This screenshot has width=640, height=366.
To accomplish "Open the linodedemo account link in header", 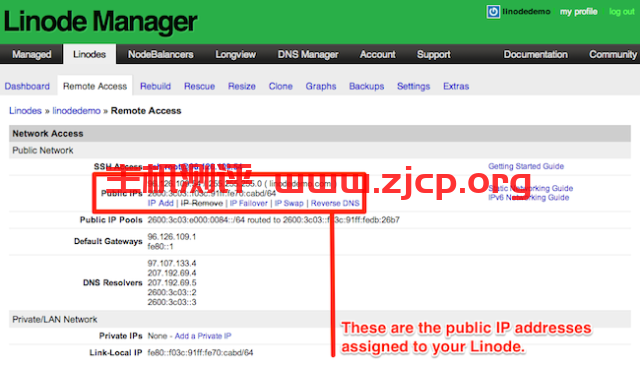I will click(x=526, y=12).
